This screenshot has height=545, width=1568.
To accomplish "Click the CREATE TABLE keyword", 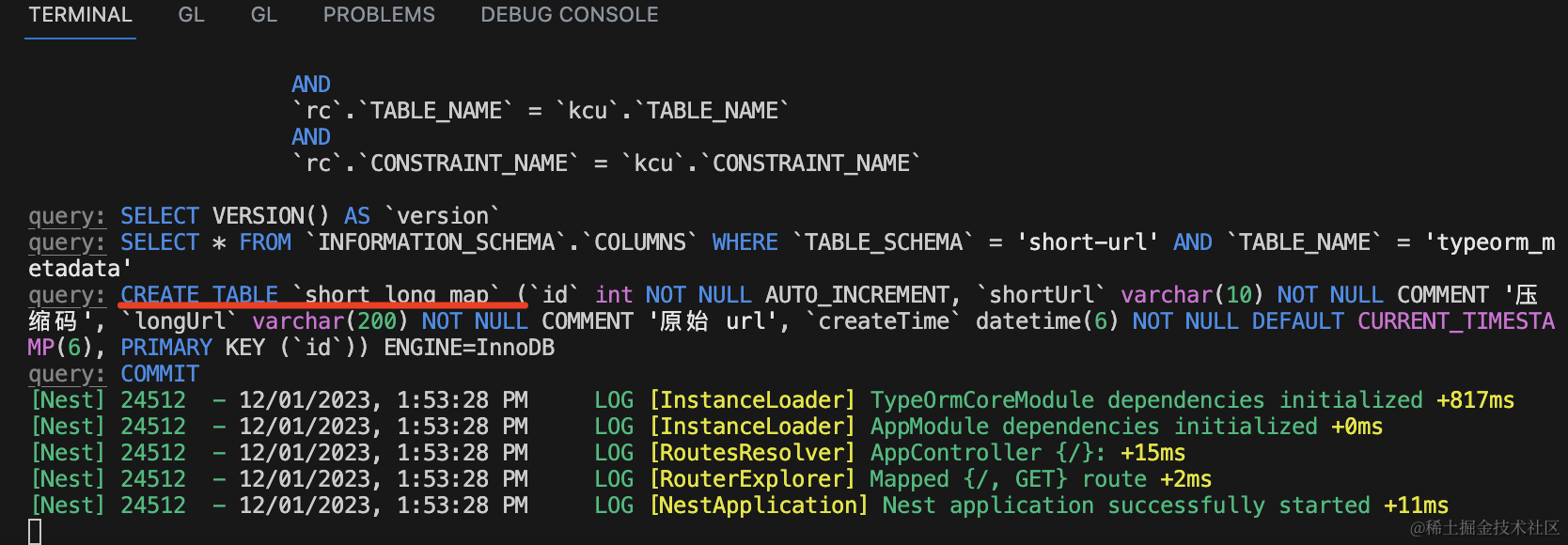I will (199, 295).
